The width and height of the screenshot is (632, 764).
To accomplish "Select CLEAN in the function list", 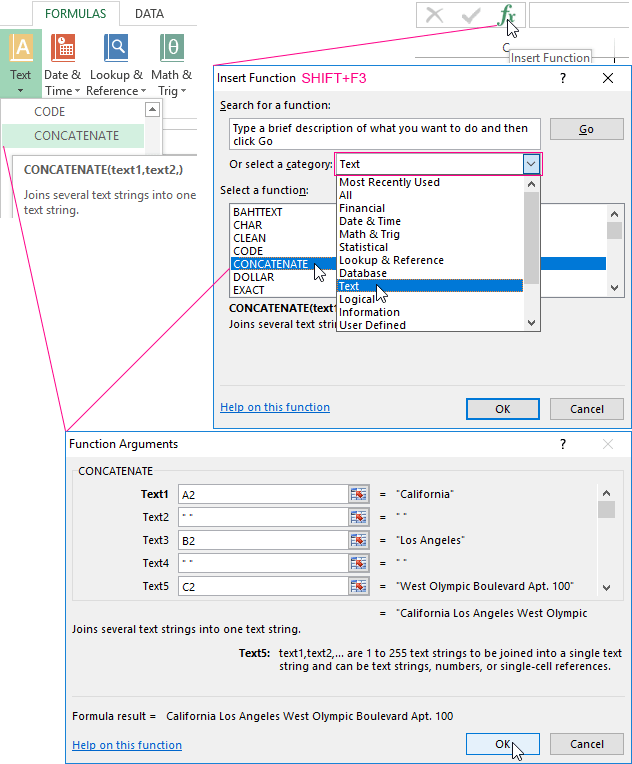I will pyautogui.click(x=249, y=238).
